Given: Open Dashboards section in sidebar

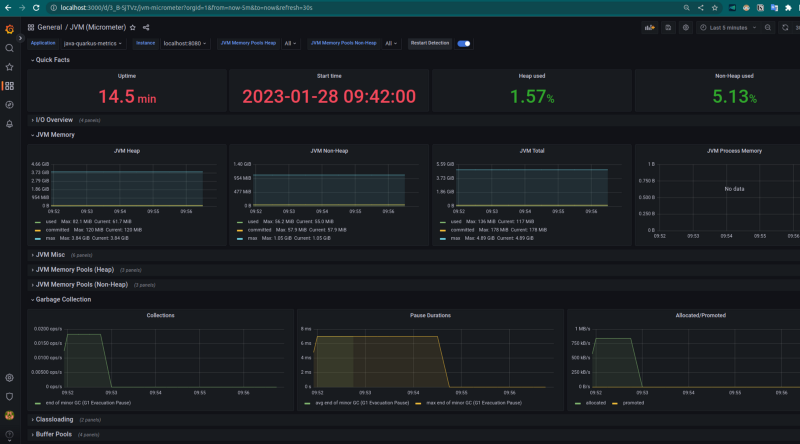Looking at the screenshot, I should (9, 86).
